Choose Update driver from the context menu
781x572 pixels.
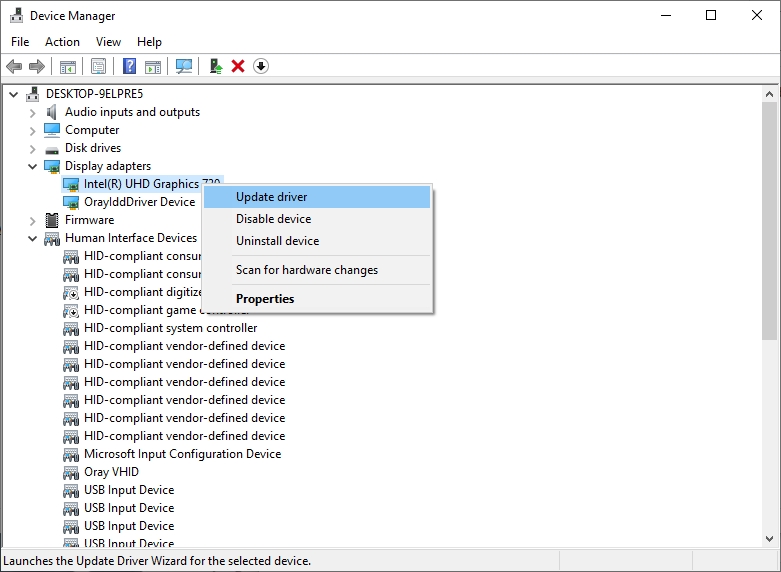[x=317, y=197]
